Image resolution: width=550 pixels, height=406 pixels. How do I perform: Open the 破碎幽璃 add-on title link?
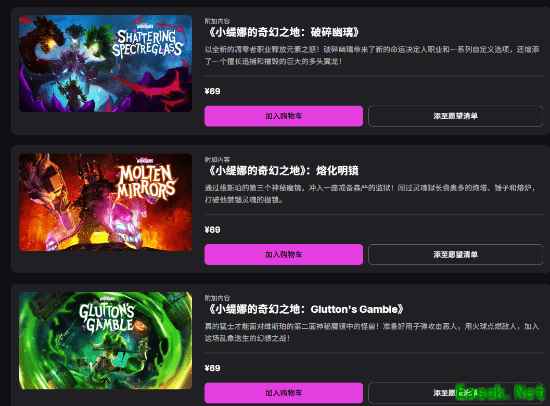284,32
